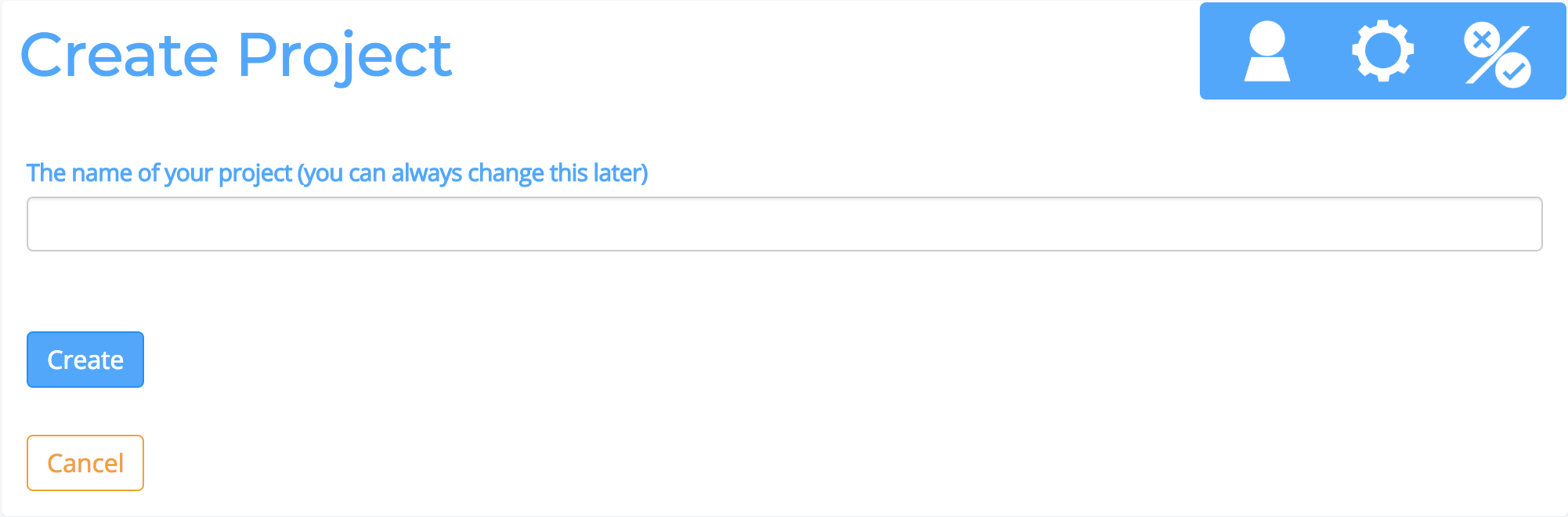Click the white cogwheel icon
The width and height of the screenshot is (1568, 517).
coord(1382,51)
